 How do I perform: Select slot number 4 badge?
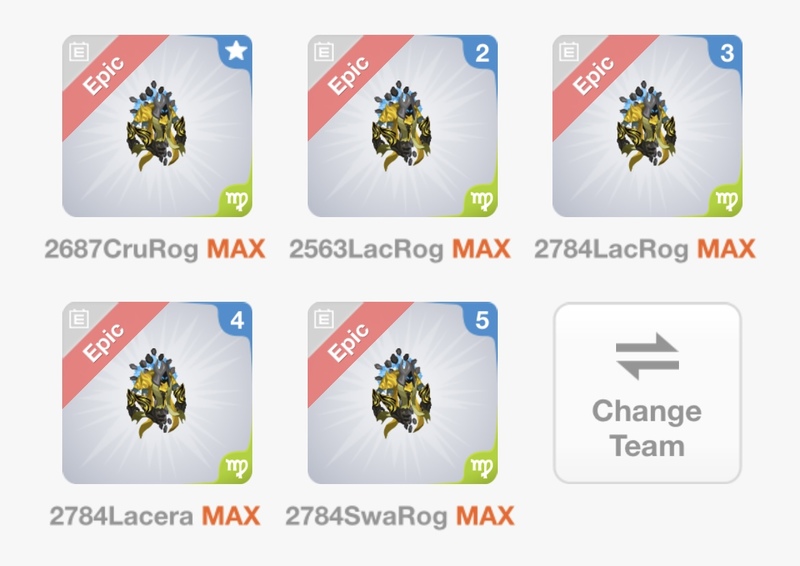point(237,321)
